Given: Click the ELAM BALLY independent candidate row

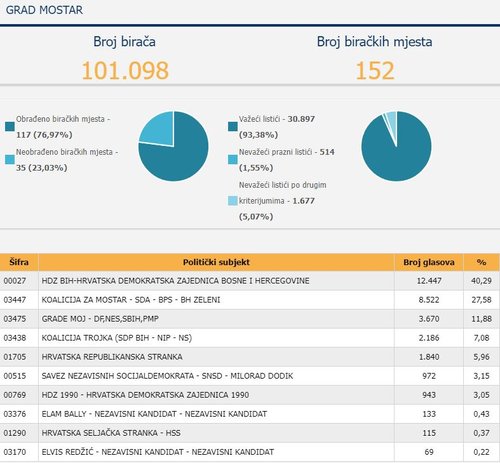Looking at the screenshot, I should tap(250, 414).
